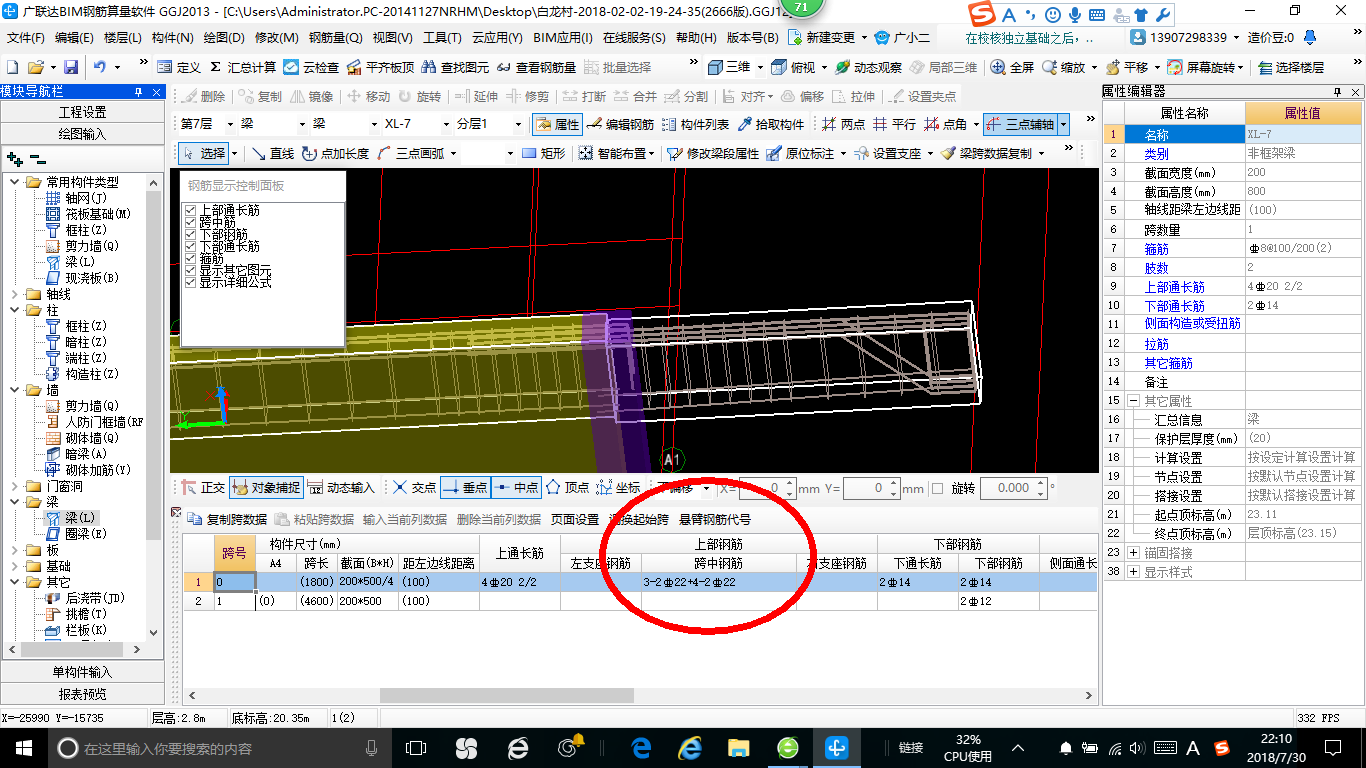Select 点加长度 point-plus-length tool

point(335,153)
